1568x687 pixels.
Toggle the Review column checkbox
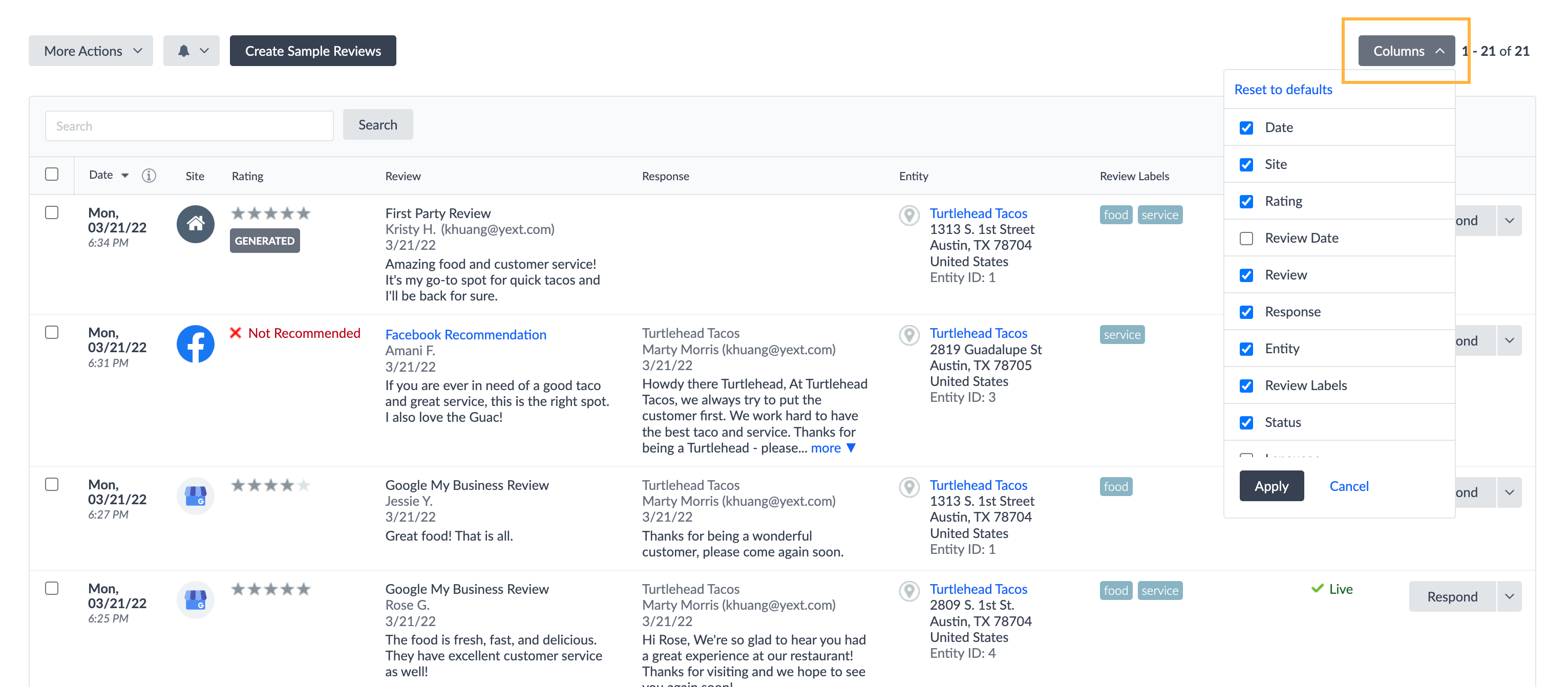[1246, 274]
